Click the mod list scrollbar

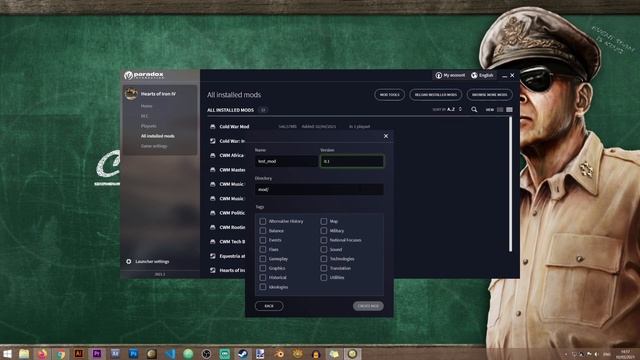(x=510, y=184)
